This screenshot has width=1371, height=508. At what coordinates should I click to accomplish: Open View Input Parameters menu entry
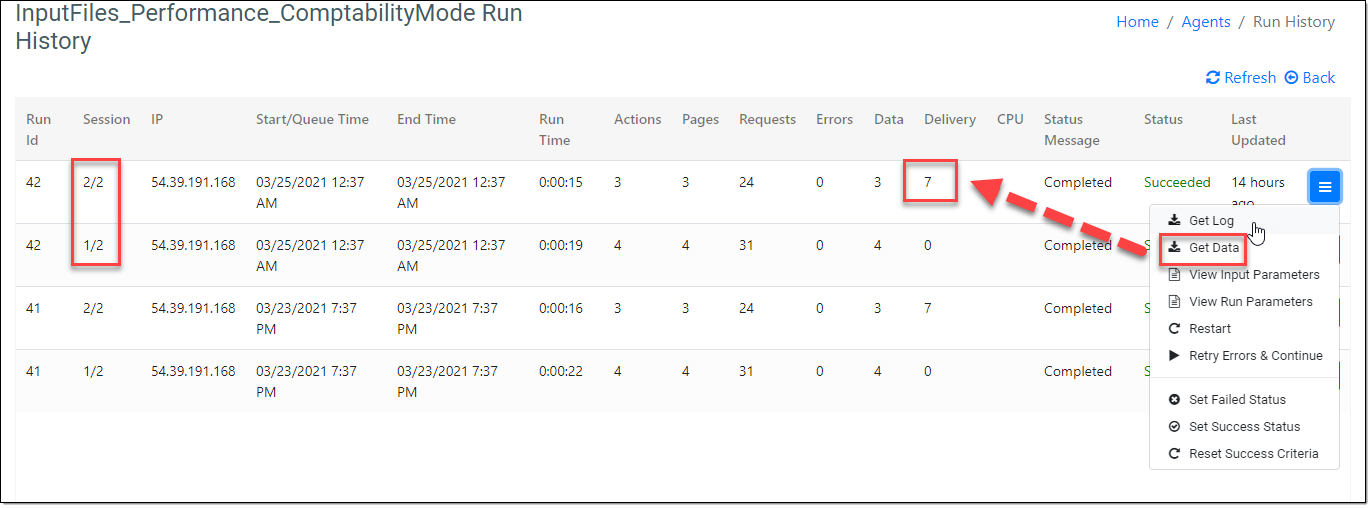1253,275
